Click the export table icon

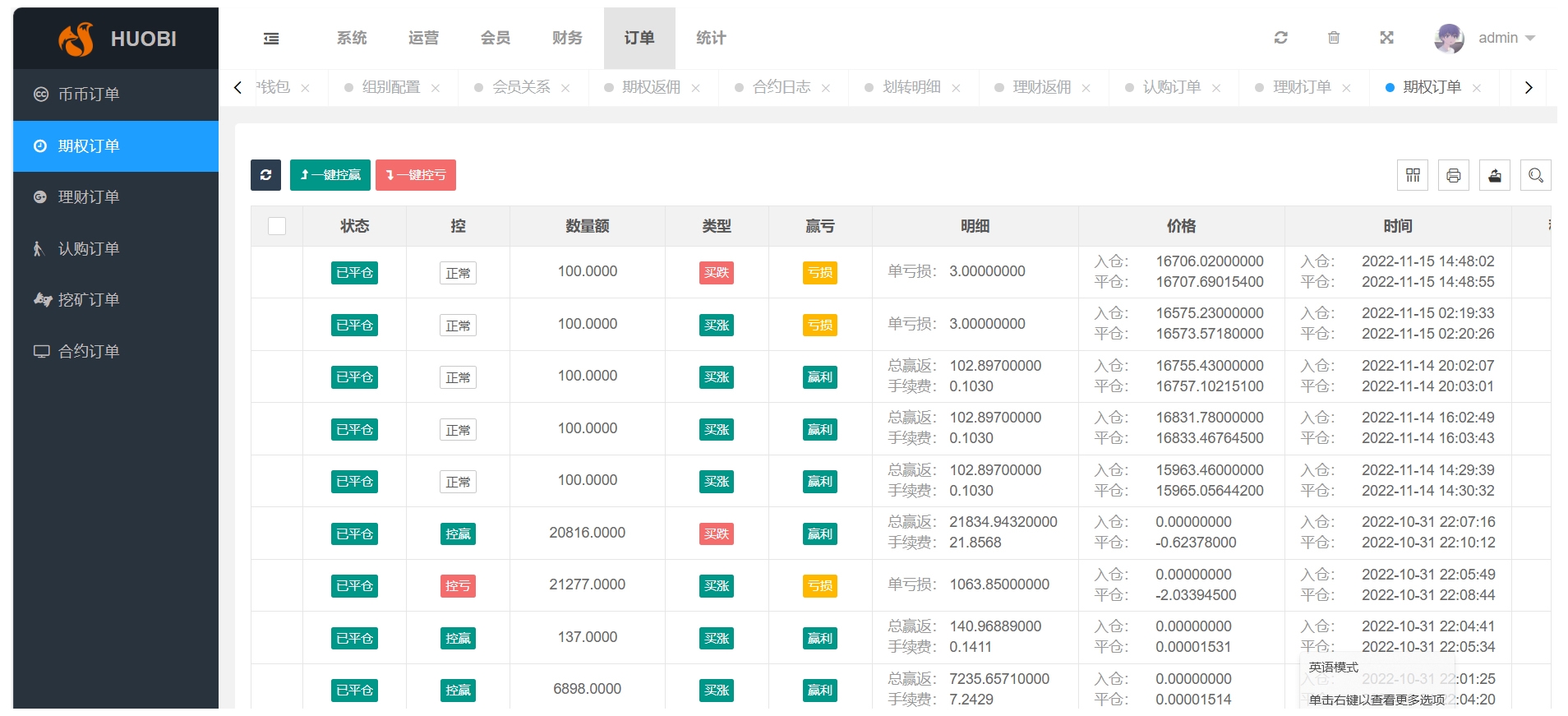pos(1494,175)
